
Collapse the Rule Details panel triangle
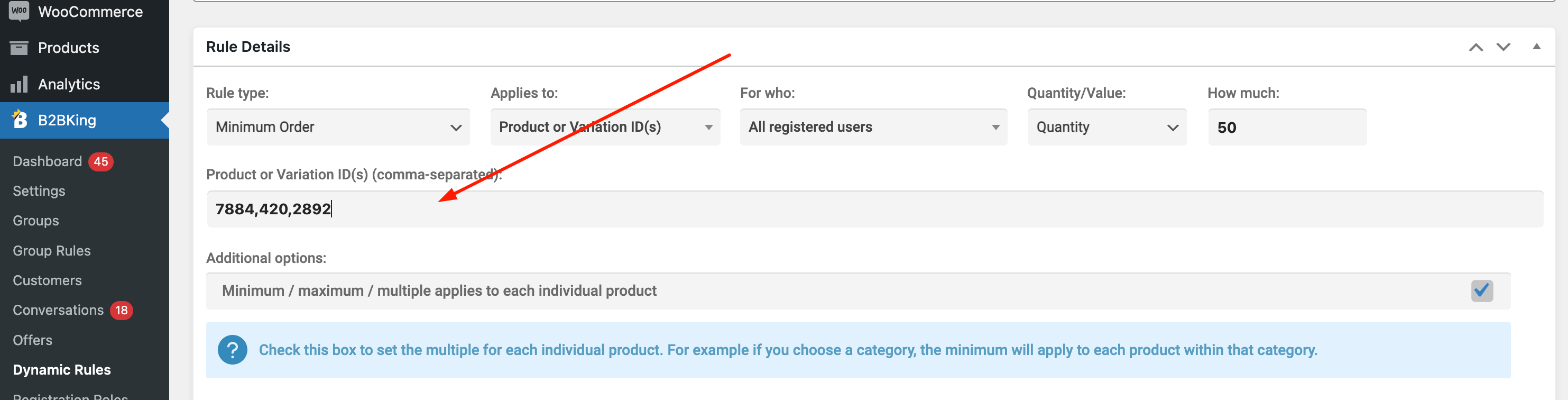1536,46
